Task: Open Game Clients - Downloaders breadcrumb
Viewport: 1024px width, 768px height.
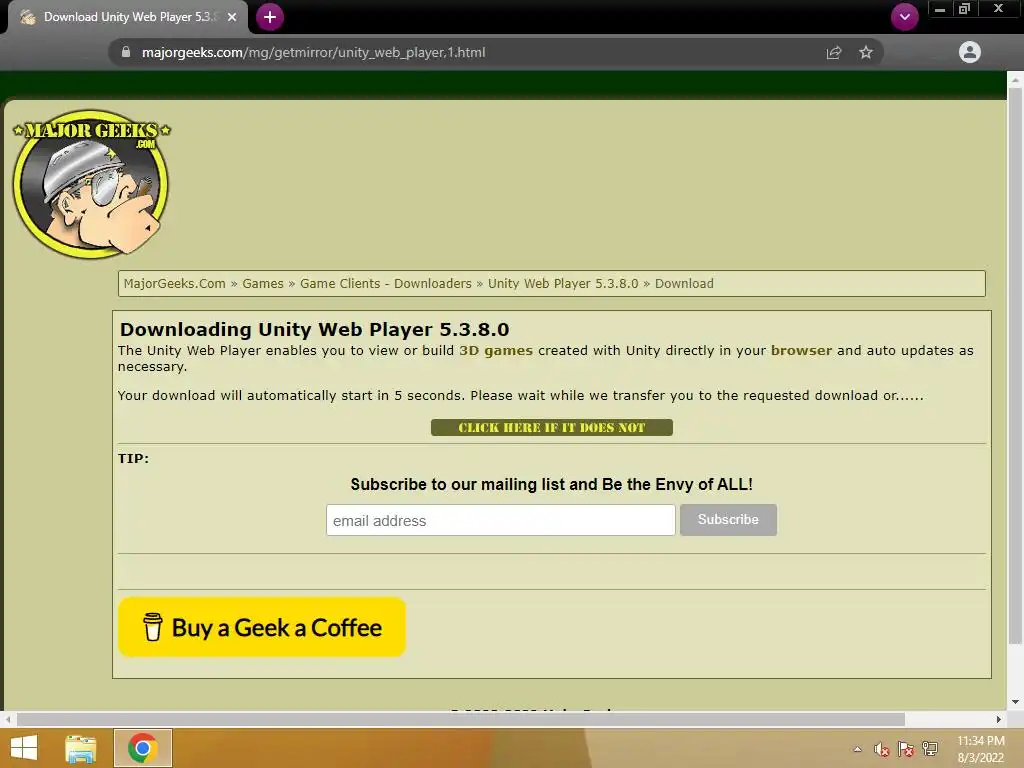Action: pyautogui.click(x=385, y=283)
